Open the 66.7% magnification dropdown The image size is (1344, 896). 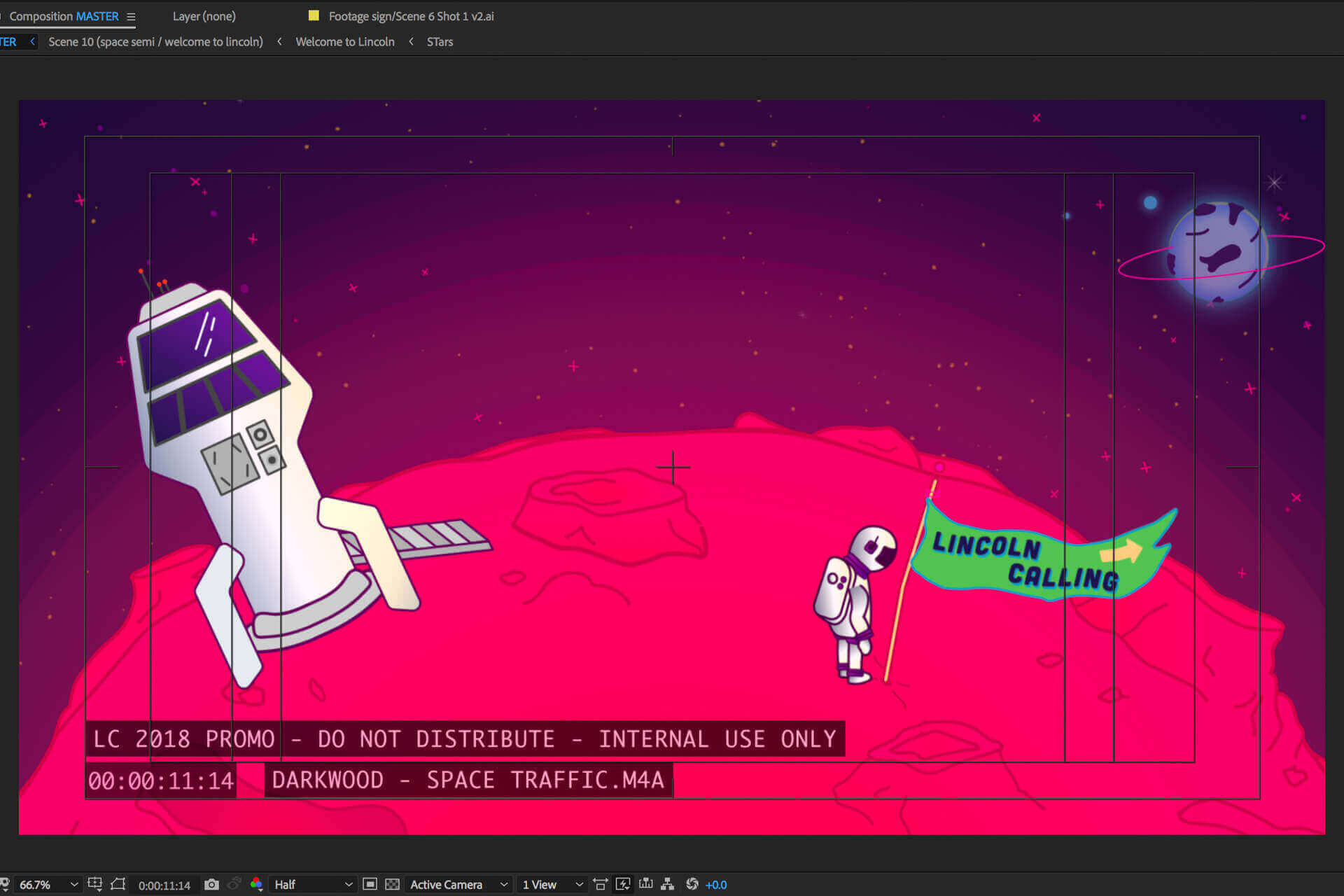48,885
